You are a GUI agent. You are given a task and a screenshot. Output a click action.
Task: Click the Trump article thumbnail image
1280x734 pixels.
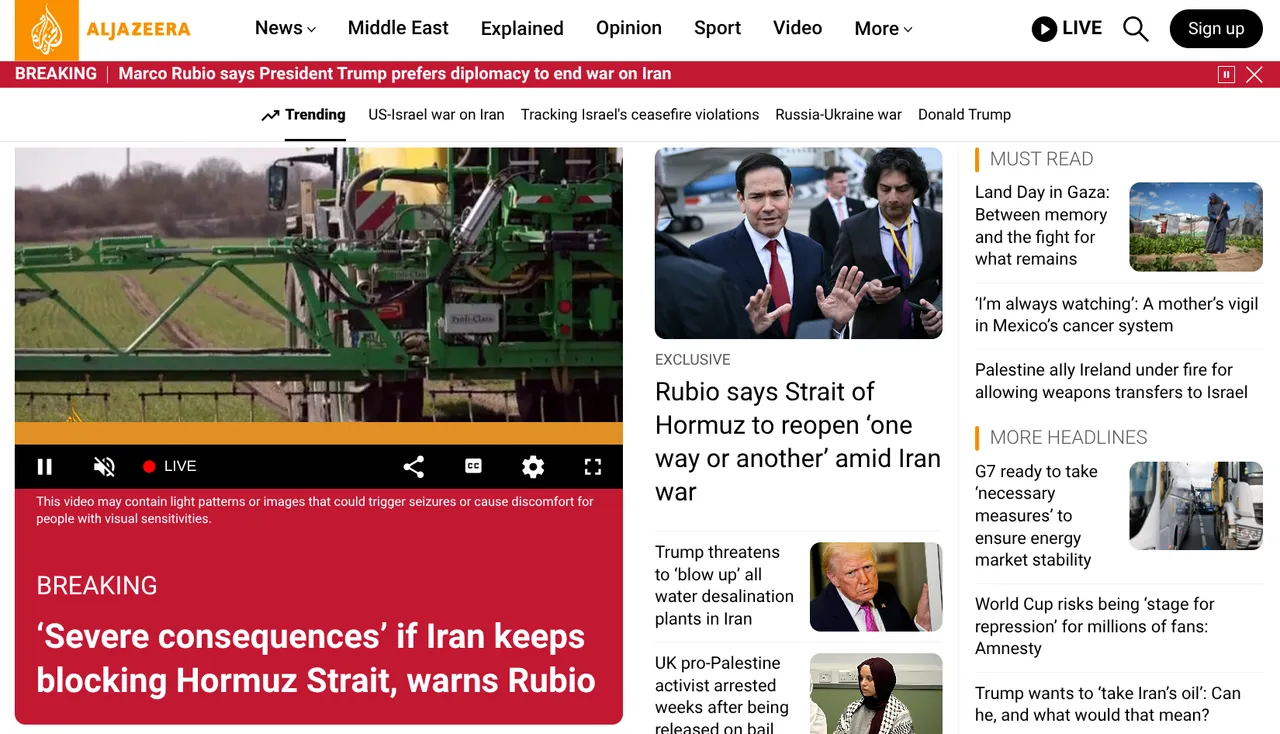tap(876, 587)
